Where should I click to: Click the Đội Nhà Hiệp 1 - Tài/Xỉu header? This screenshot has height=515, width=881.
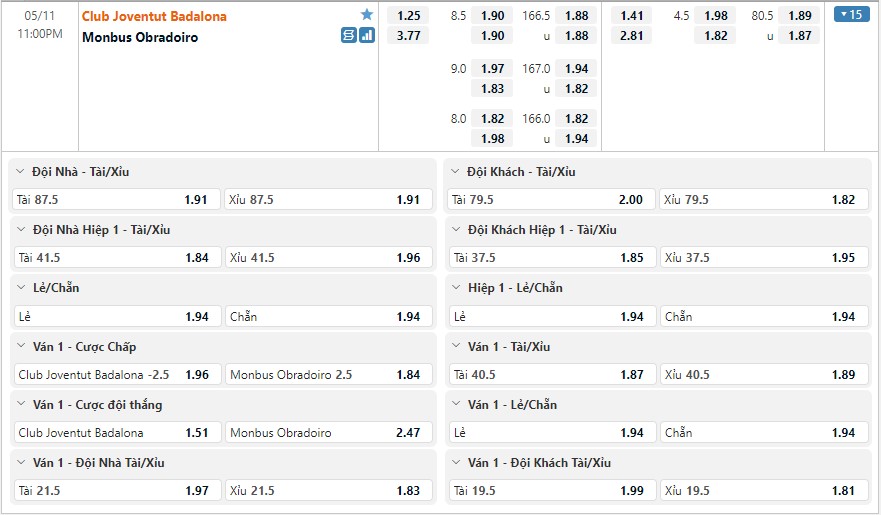[101, 230]
